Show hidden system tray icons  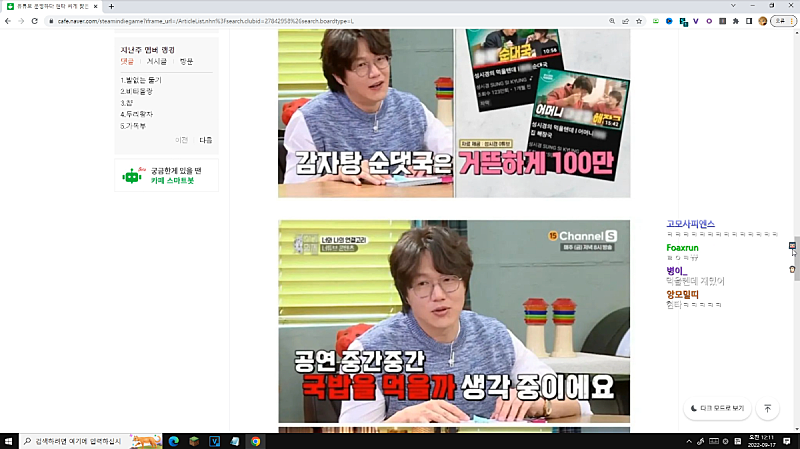pos(689,441)
